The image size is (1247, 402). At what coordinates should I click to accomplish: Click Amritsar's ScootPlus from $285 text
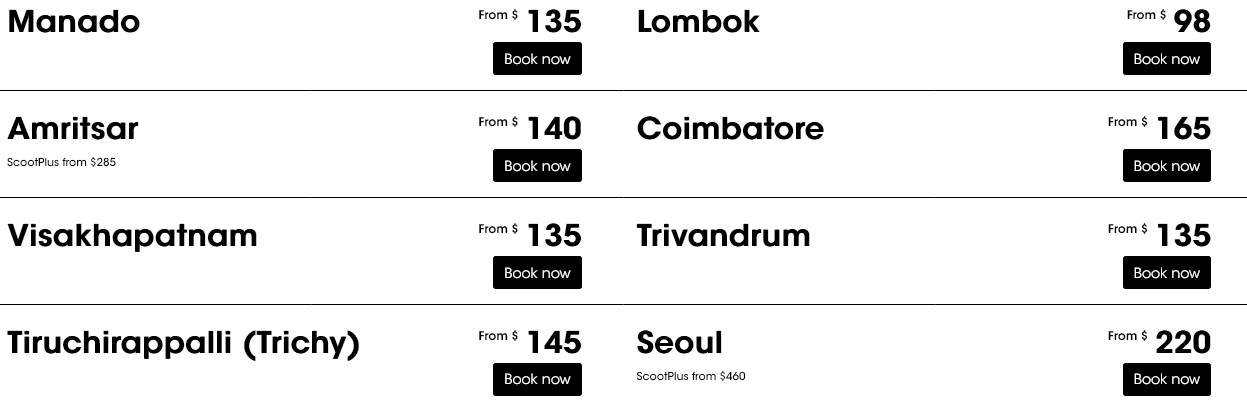click(61, 162)
